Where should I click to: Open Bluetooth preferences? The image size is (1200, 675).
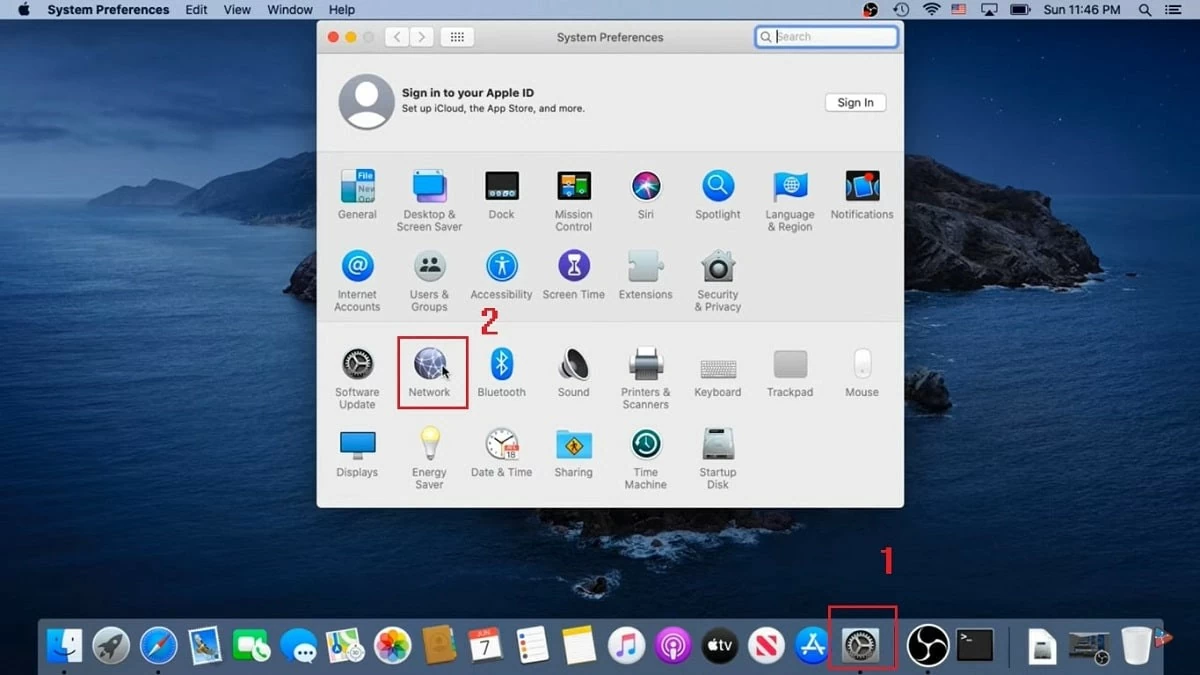[x=501, y=365]
